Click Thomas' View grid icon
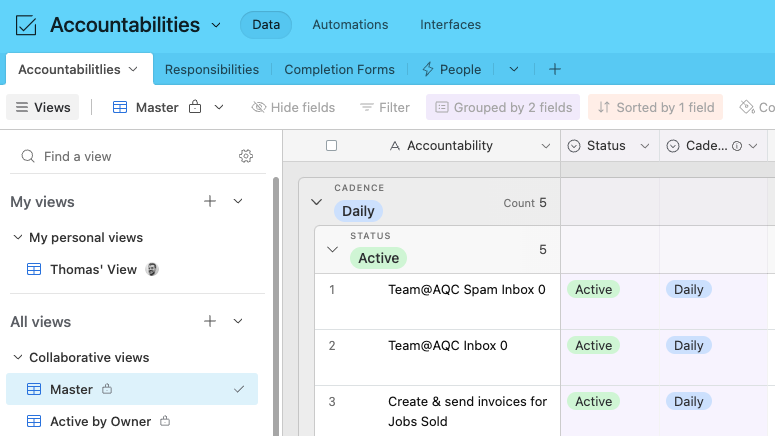This screenshot has height=436, width=775. coord(34,269)
